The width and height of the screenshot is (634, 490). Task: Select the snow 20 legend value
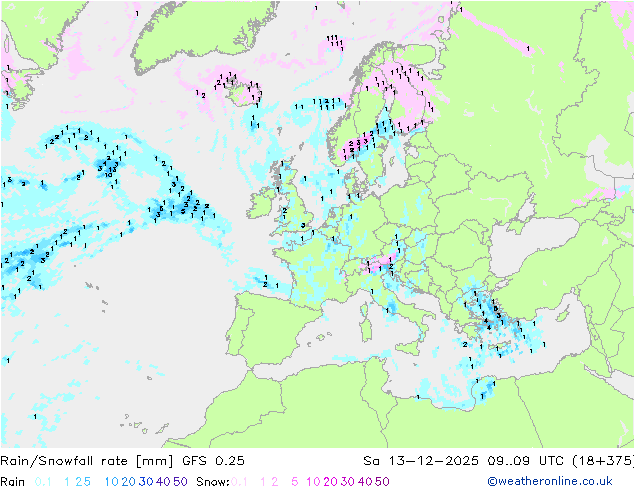tap(330, 482)
